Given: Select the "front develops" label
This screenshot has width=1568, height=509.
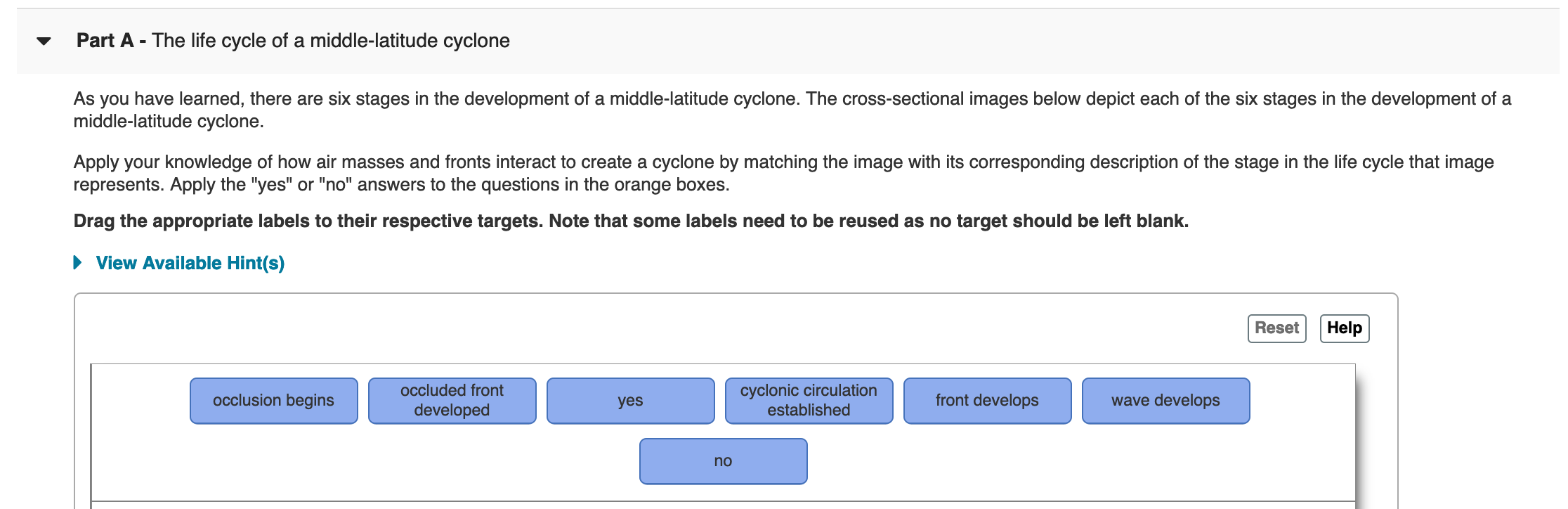Looking at the screenshot, I should (987, 401).
